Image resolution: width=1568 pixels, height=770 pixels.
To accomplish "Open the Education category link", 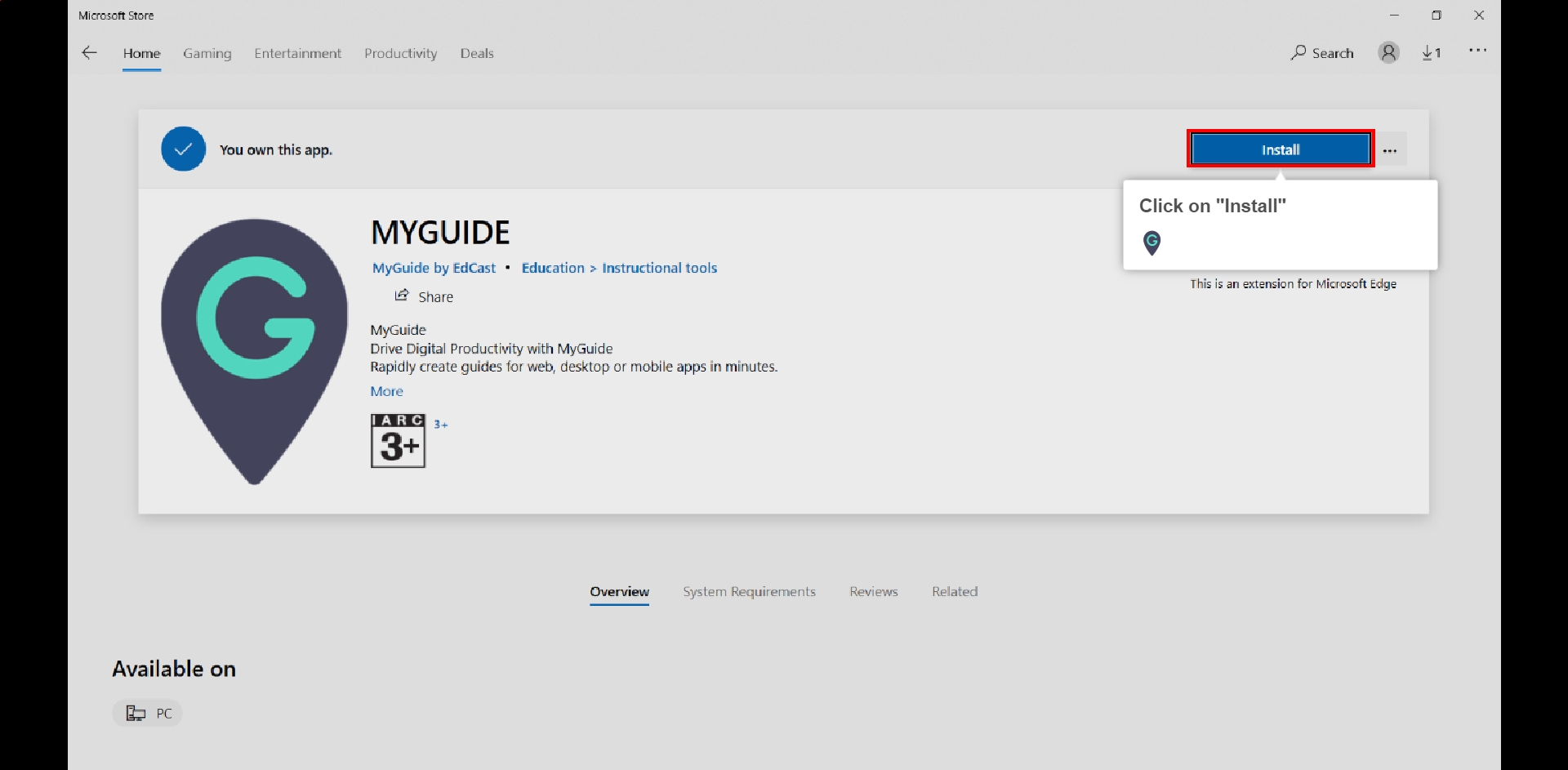I will pos(553,269).
